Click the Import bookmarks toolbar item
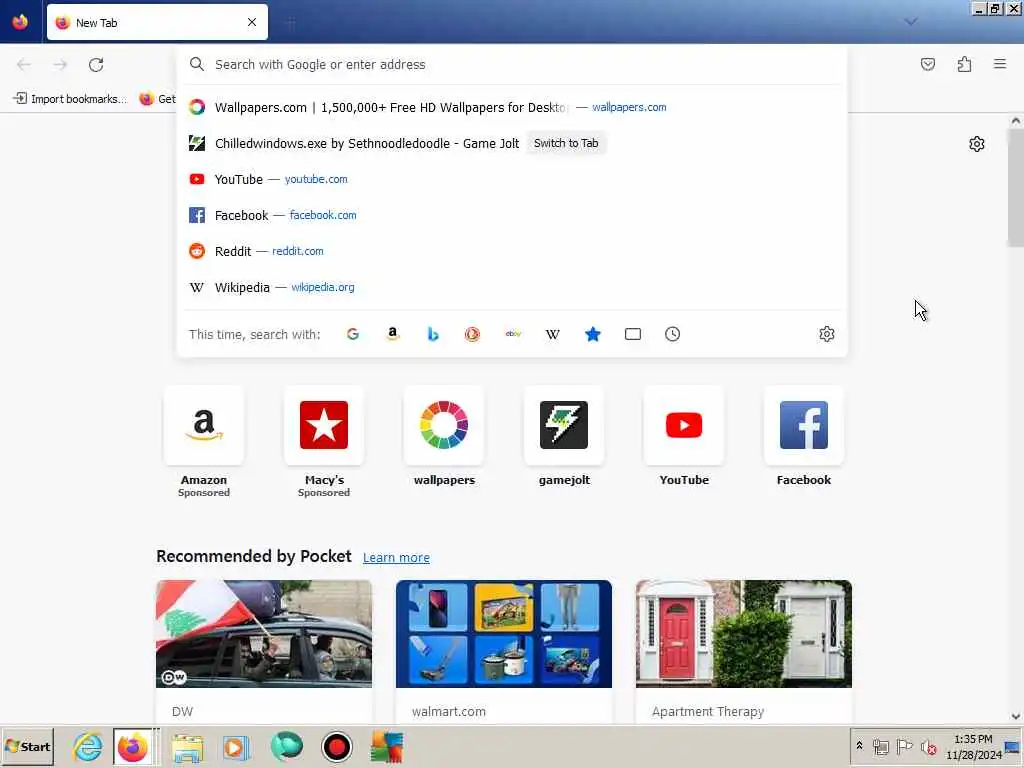Viewport: 1024px width, 768px height. [x=69, y=99]
